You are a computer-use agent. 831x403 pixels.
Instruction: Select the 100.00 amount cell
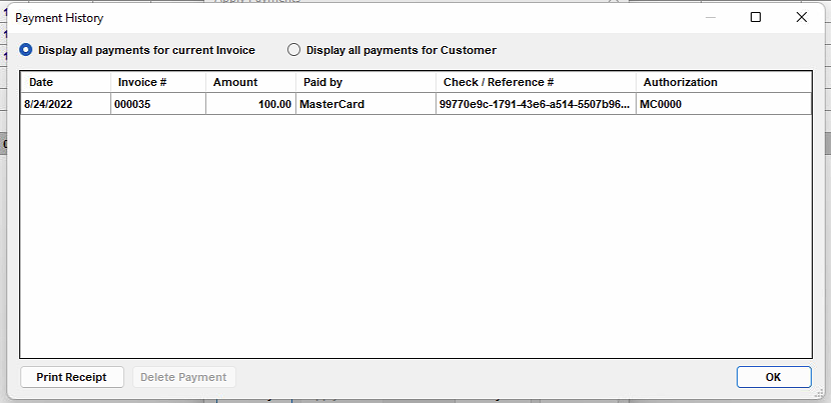pyautogui.click(x=251, y=104)
